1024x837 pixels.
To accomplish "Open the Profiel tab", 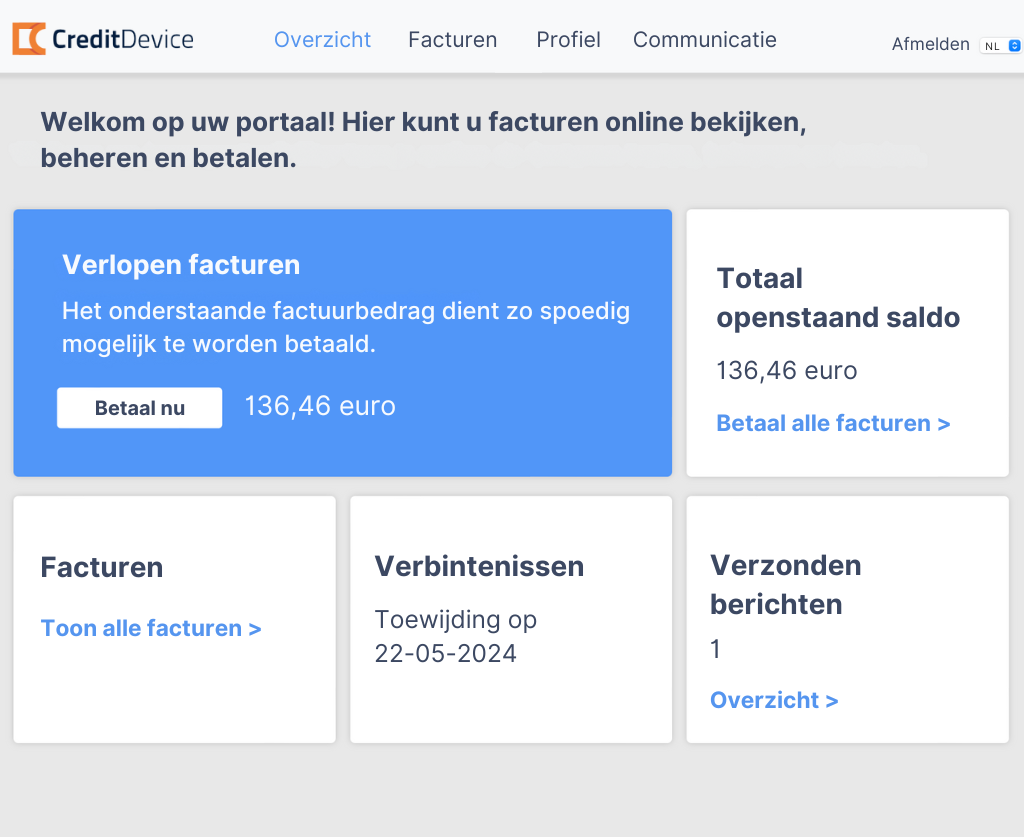I will (x=568, y=40).
